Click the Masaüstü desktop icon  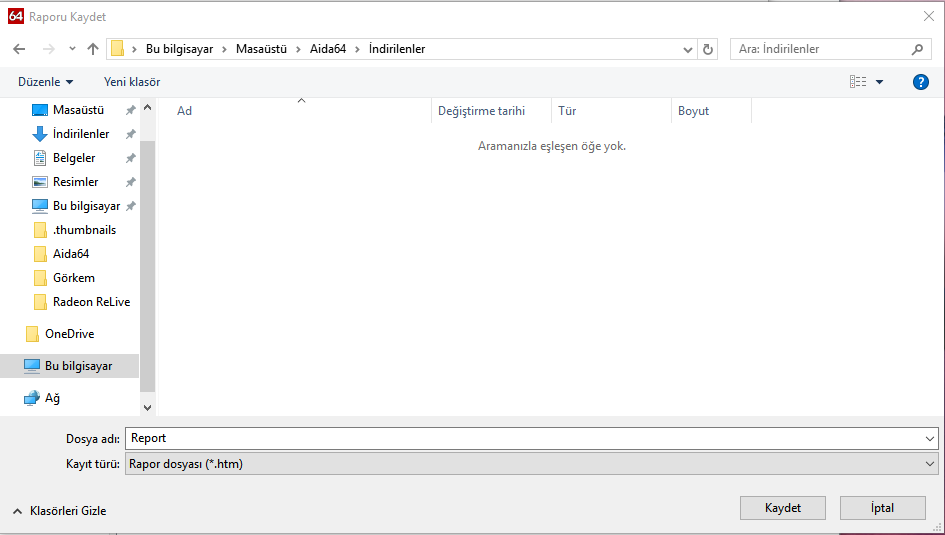[x=40, y=110]
